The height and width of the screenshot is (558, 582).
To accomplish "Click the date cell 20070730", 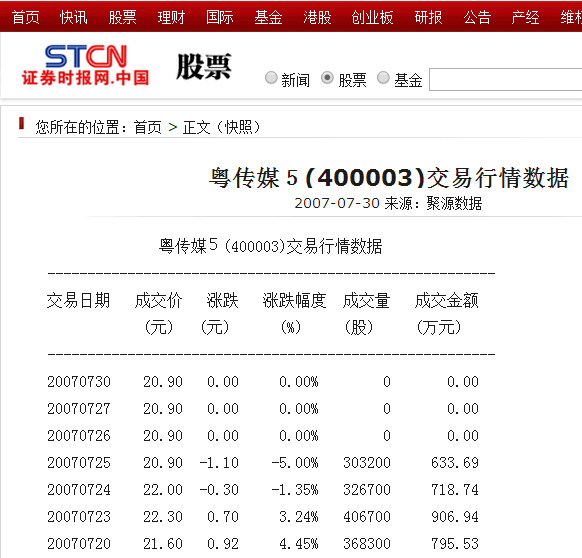I will (79, 382).
